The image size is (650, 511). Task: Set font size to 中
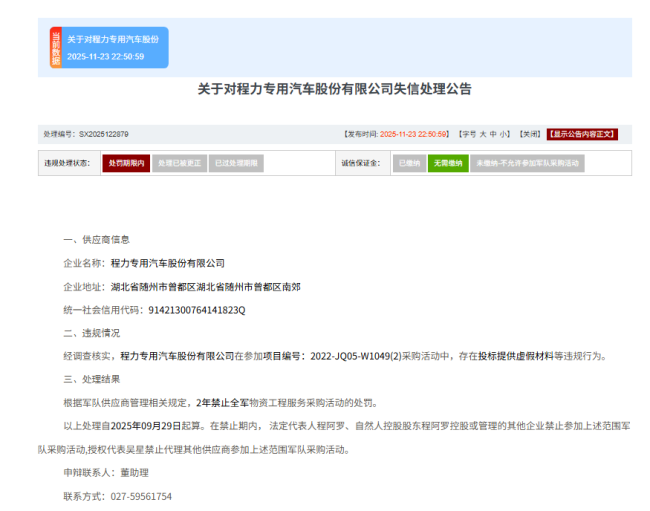coord(493,133)
